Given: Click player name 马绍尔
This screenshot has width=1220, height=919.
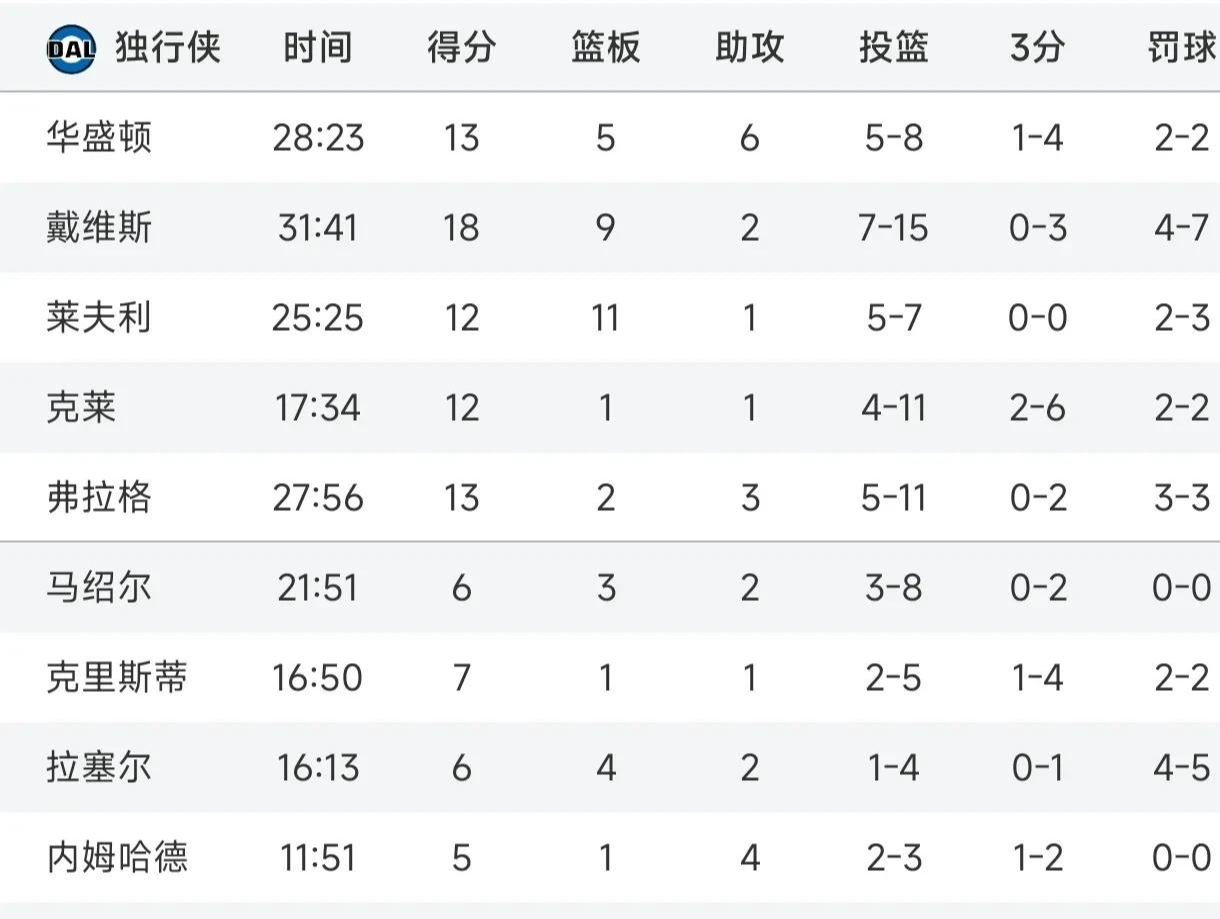Looking at the screenshot, I should pos(99,588).
